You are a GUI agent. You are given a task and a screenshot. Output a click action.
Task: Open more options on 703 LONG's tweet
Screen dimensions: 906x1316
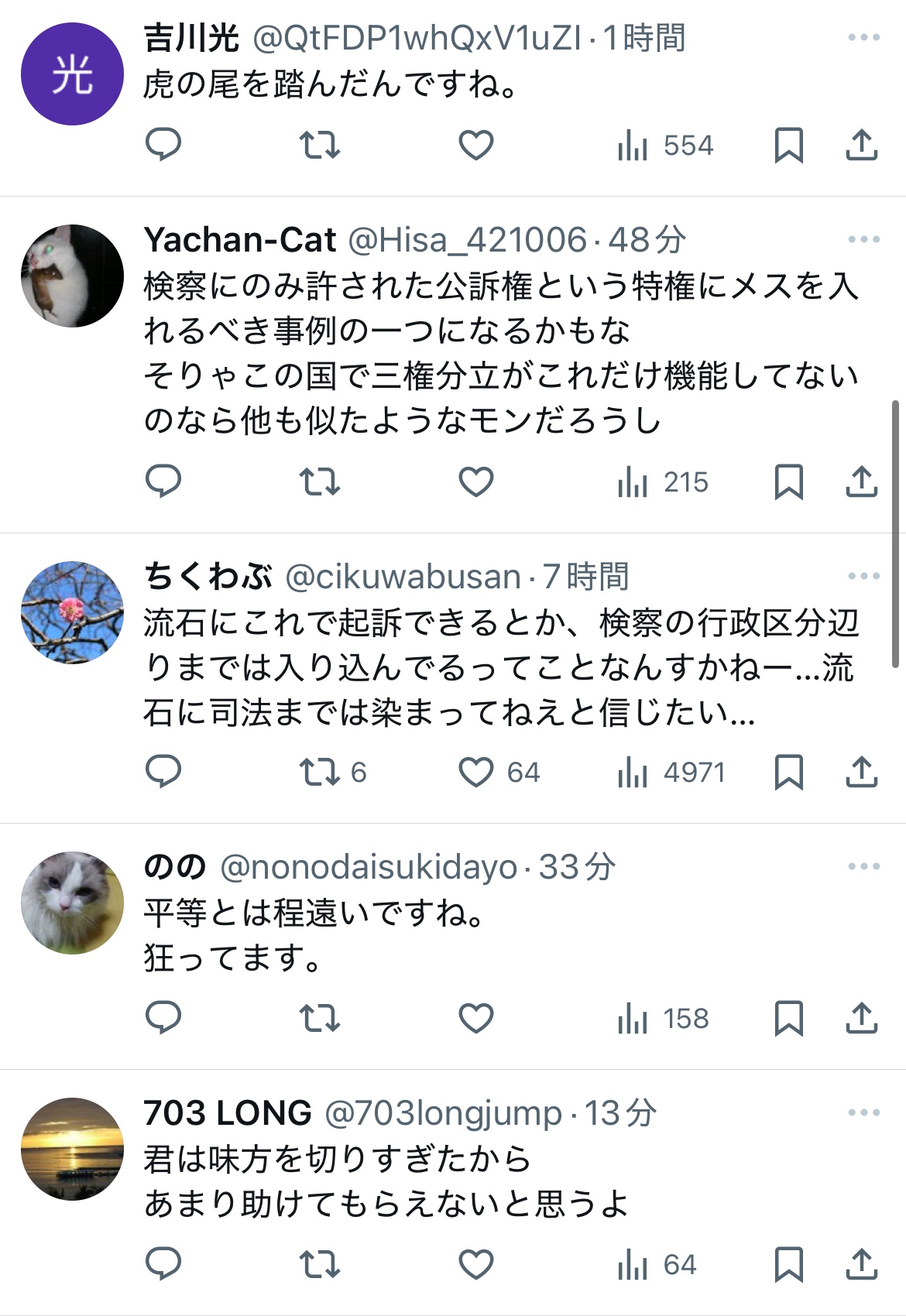click(x=864, y=1112)
